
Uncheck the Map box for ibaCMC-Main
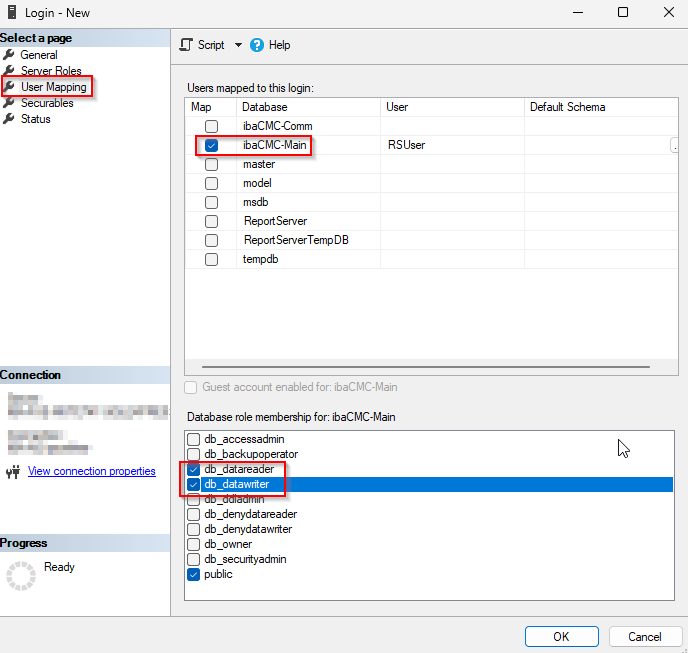pyautogui.click(x=211, y=145)
